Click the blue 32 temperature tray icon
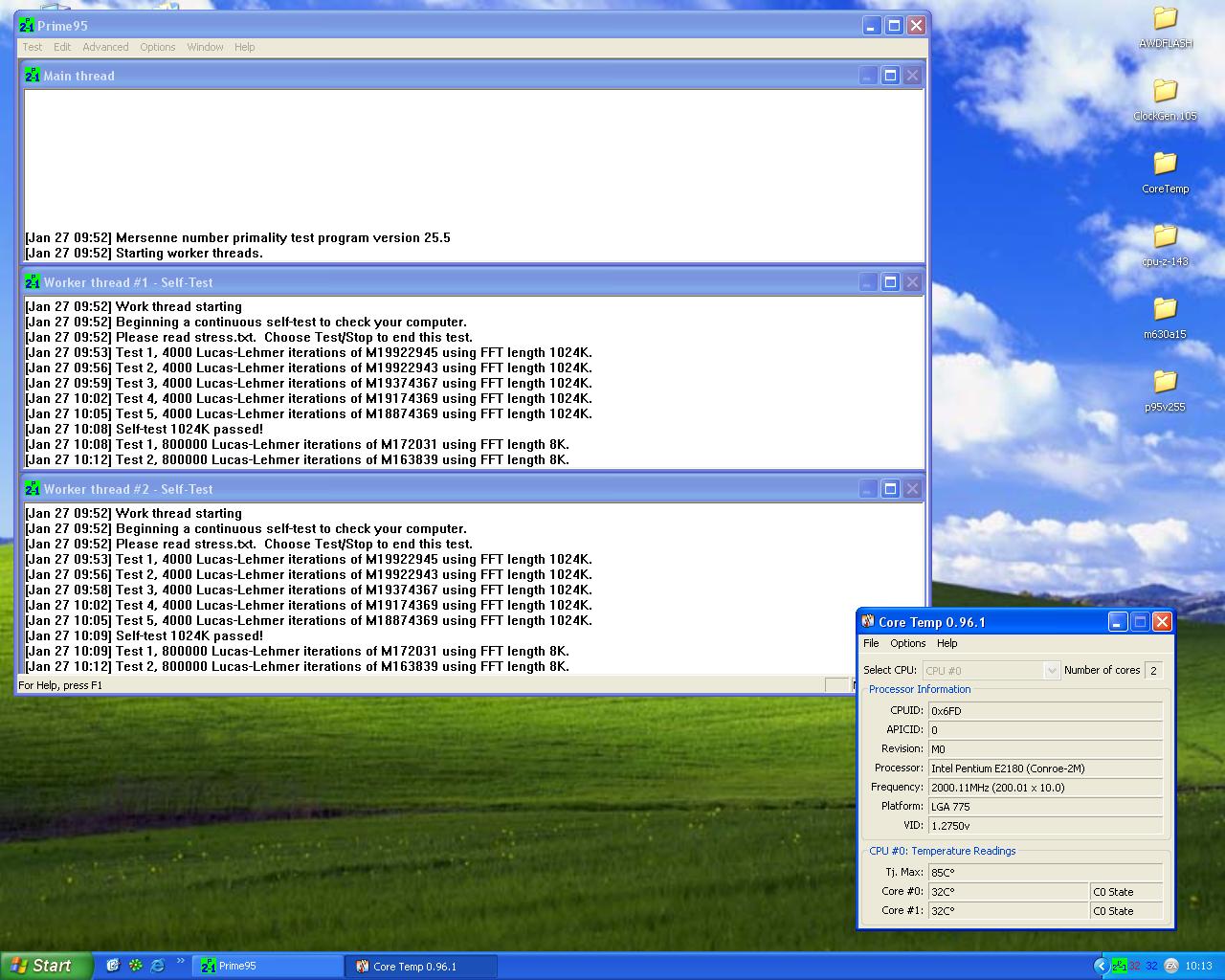 point(1151,966)
